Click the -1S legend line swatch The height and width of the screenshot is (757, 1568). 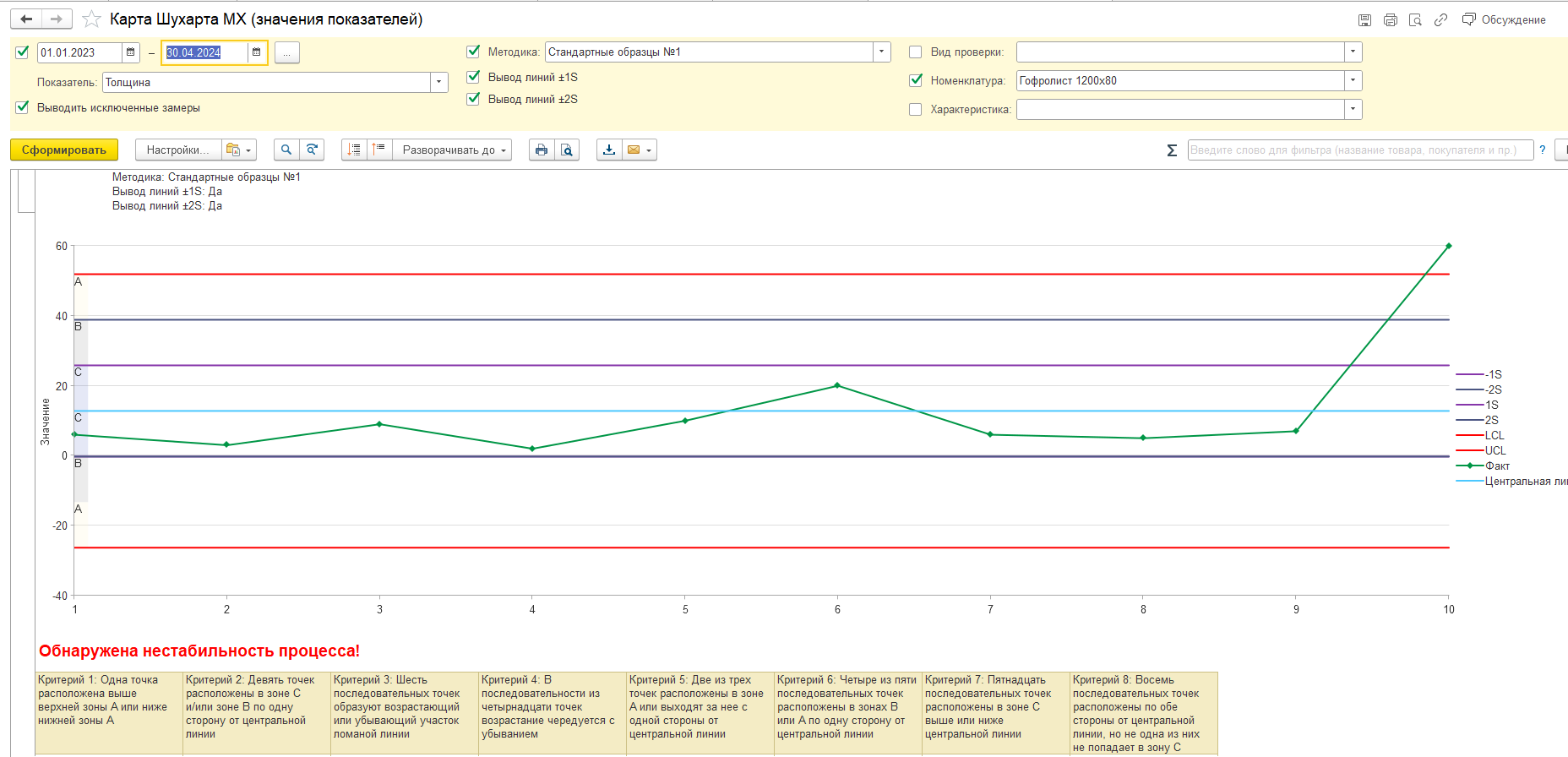coord(1470,374)
